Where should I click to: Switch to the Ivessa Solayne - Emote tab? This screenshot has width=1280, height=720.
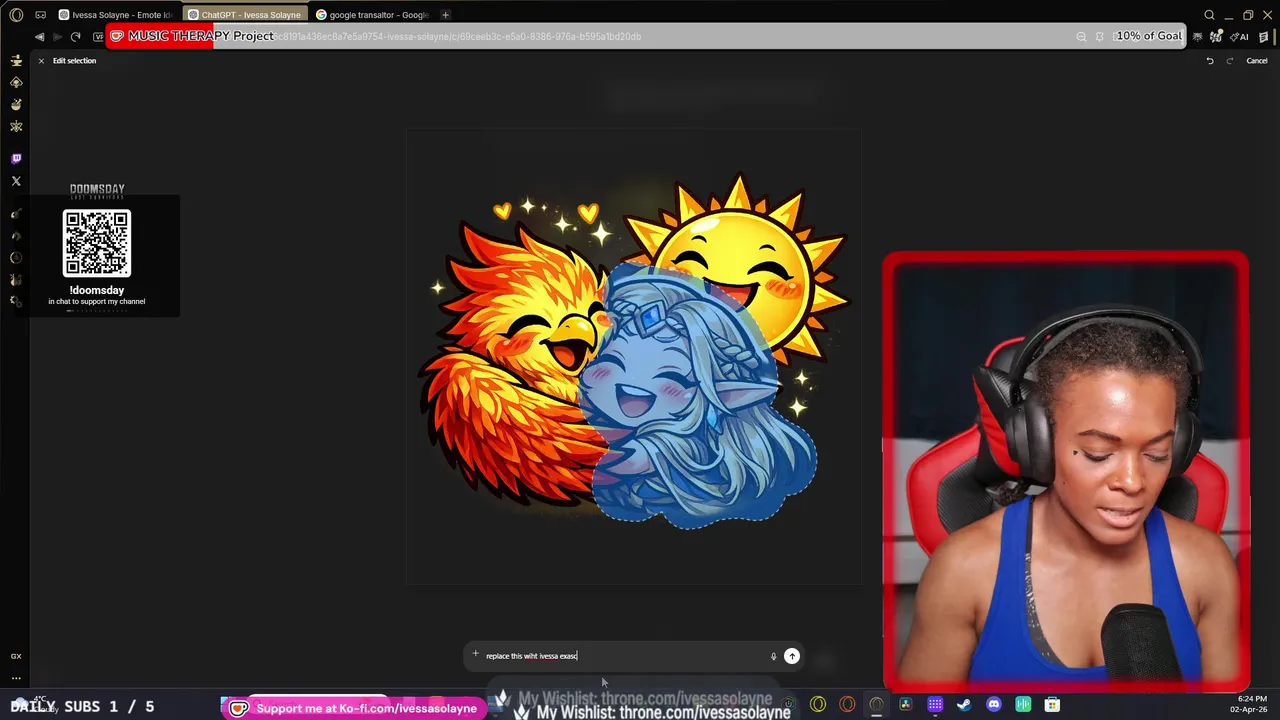[x=118, y=15]
